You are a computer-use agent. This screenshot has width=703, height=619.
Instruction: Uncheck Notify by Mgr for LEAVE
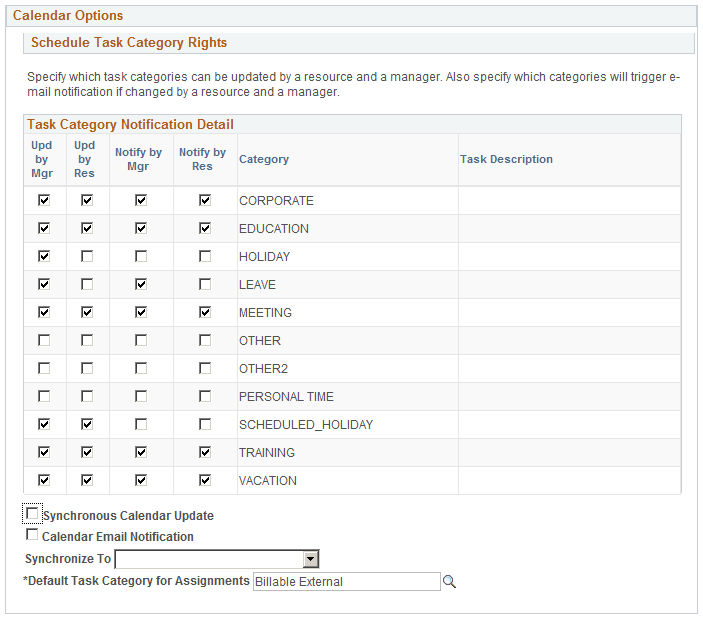point(141,284)
